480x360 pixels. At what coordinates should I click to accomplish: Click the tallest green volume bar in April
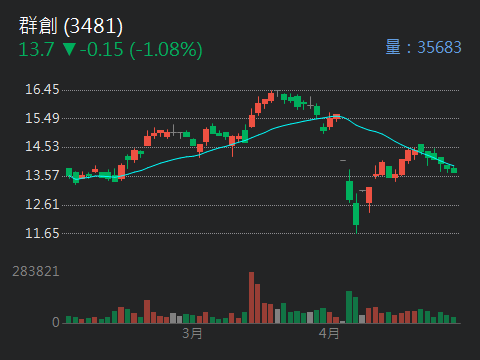pyautogui.click(x=349, y=307)
